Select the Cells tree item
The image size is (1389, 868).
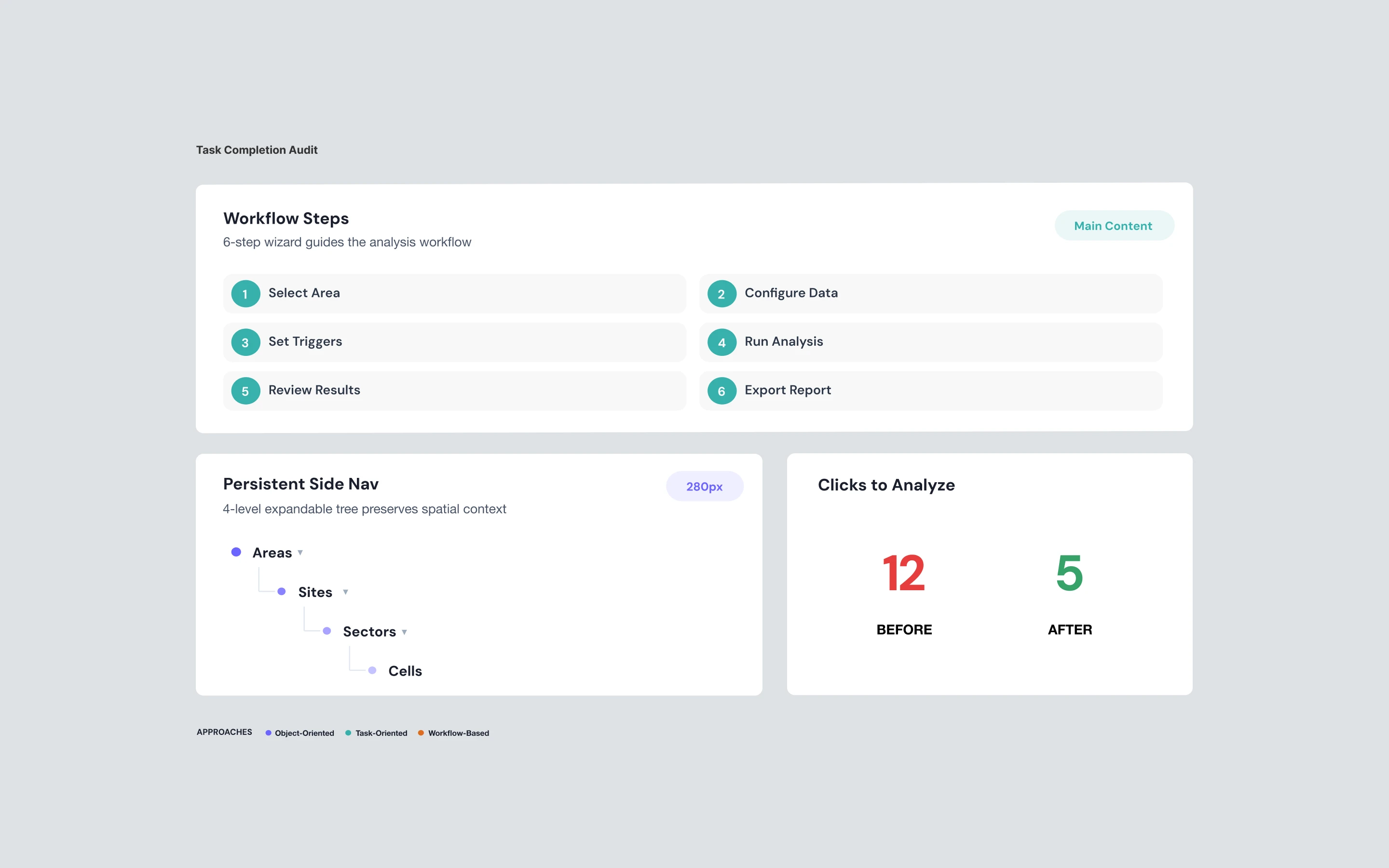tap(405, 670)
